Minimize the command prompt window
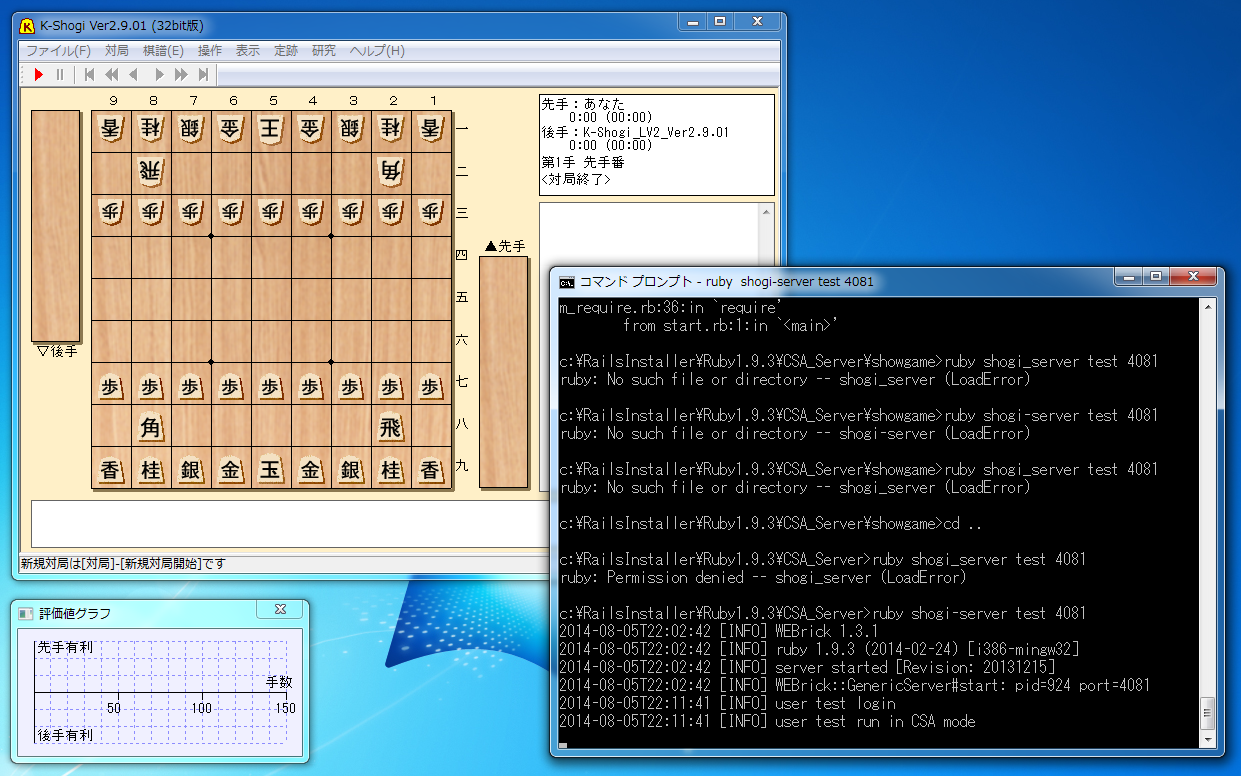Screen dimensions: 1241x776 [1130, 277]
